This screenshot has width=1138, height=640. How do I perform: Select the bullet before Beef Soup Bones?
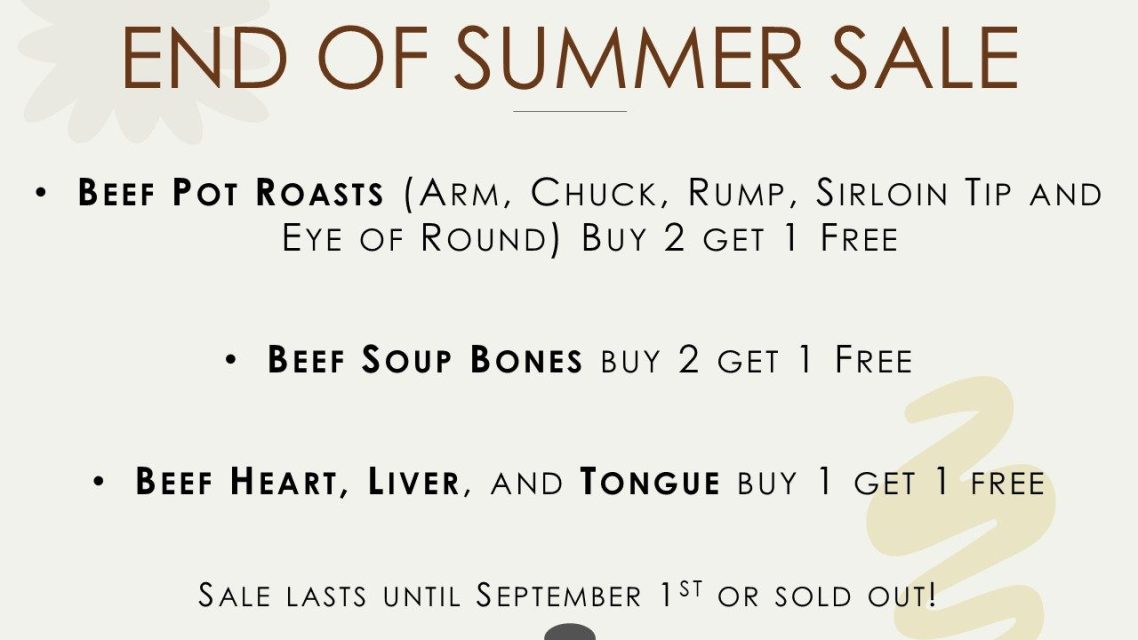click(231, 359)
